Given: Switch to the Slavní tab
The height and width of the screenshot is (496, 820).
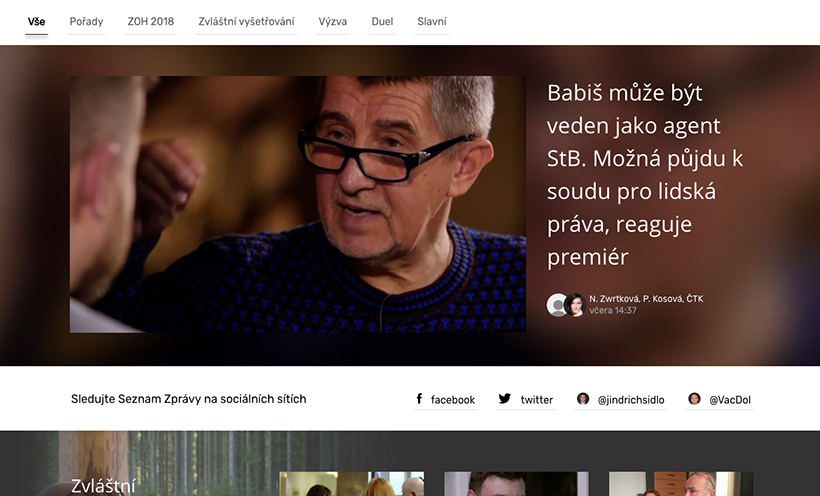Looking at the screenshot, I should point(432,22).
